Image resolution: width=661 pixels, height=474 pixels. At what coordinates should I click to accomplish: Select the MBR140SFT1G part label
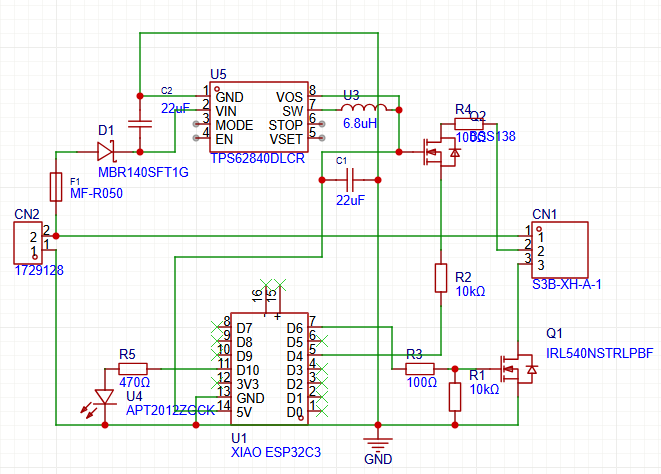143,172
